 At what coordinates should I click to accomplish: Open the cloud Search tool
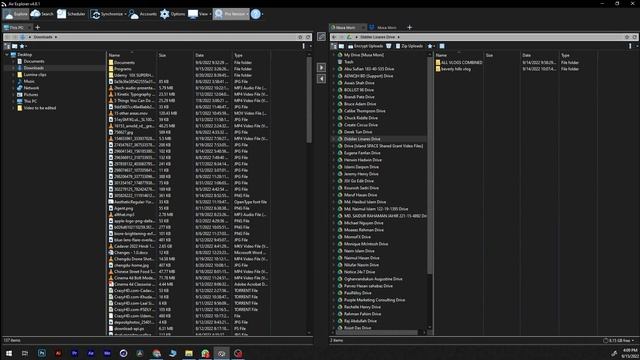(x=42, y=14)
